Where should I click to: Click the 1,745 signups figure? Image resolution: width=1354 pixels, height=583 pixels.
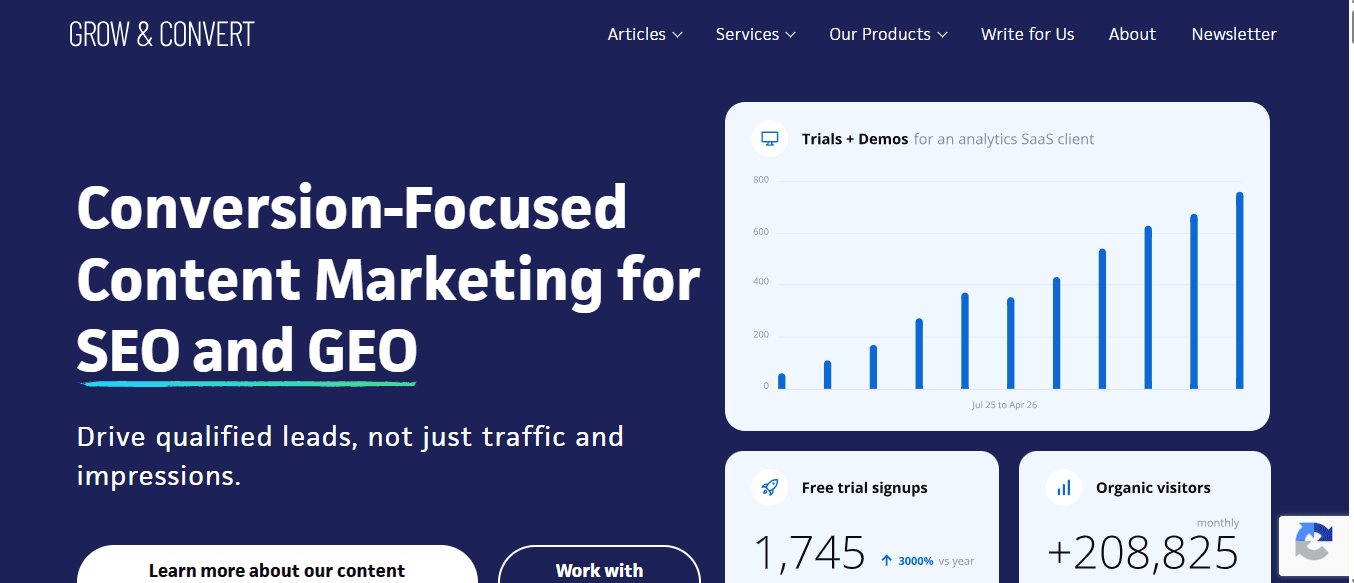point(810,553)
